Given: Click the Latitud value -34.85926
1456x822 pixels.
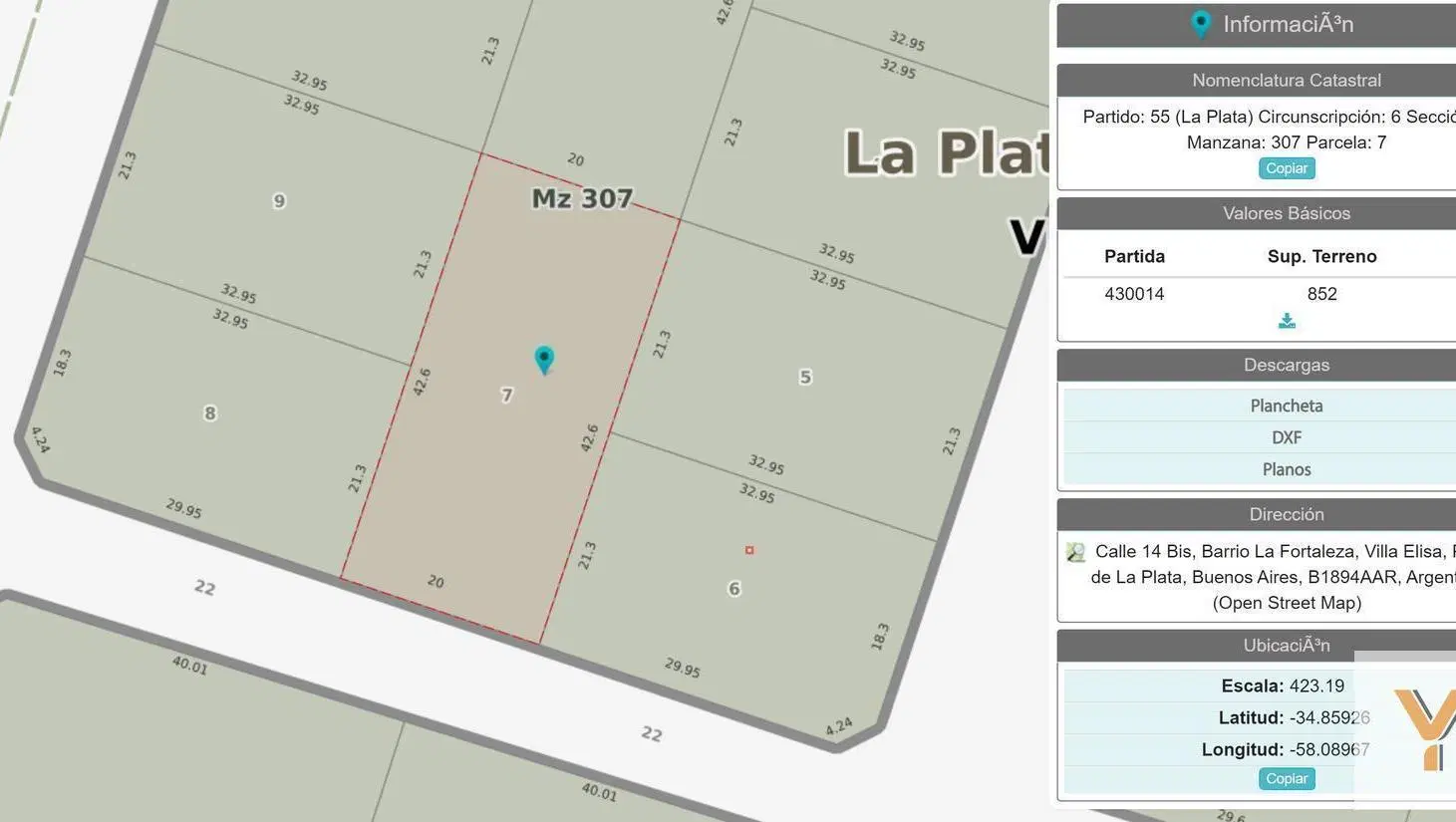Looking at the screenshot, I should click(1329, 718).
